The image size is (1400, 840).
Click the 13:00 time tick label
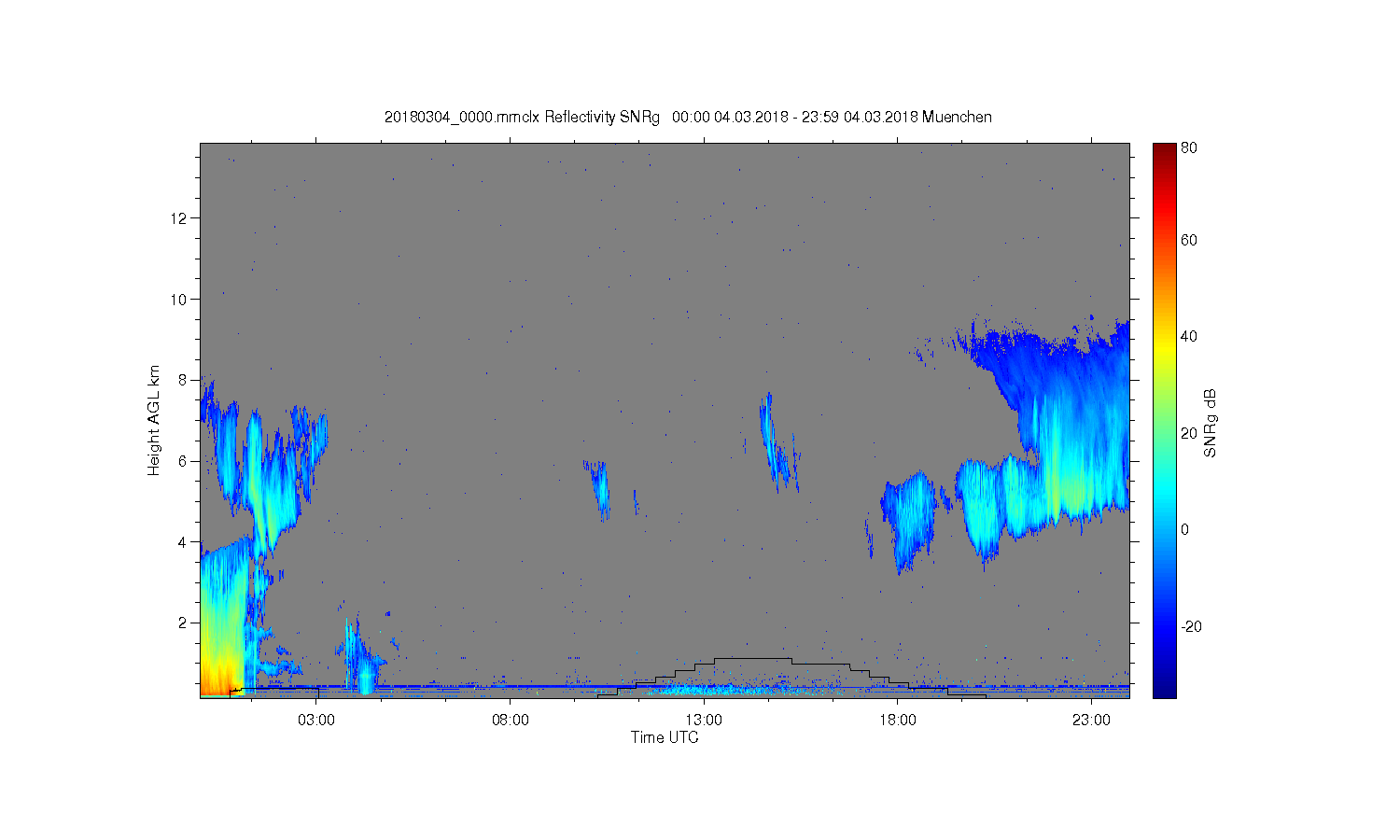[x=704, y=721]
